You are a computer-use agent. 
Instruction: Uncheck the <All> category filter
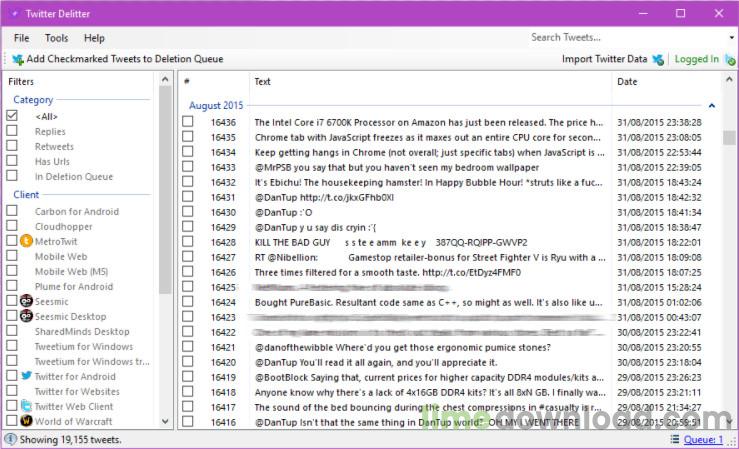coord(12,116)
